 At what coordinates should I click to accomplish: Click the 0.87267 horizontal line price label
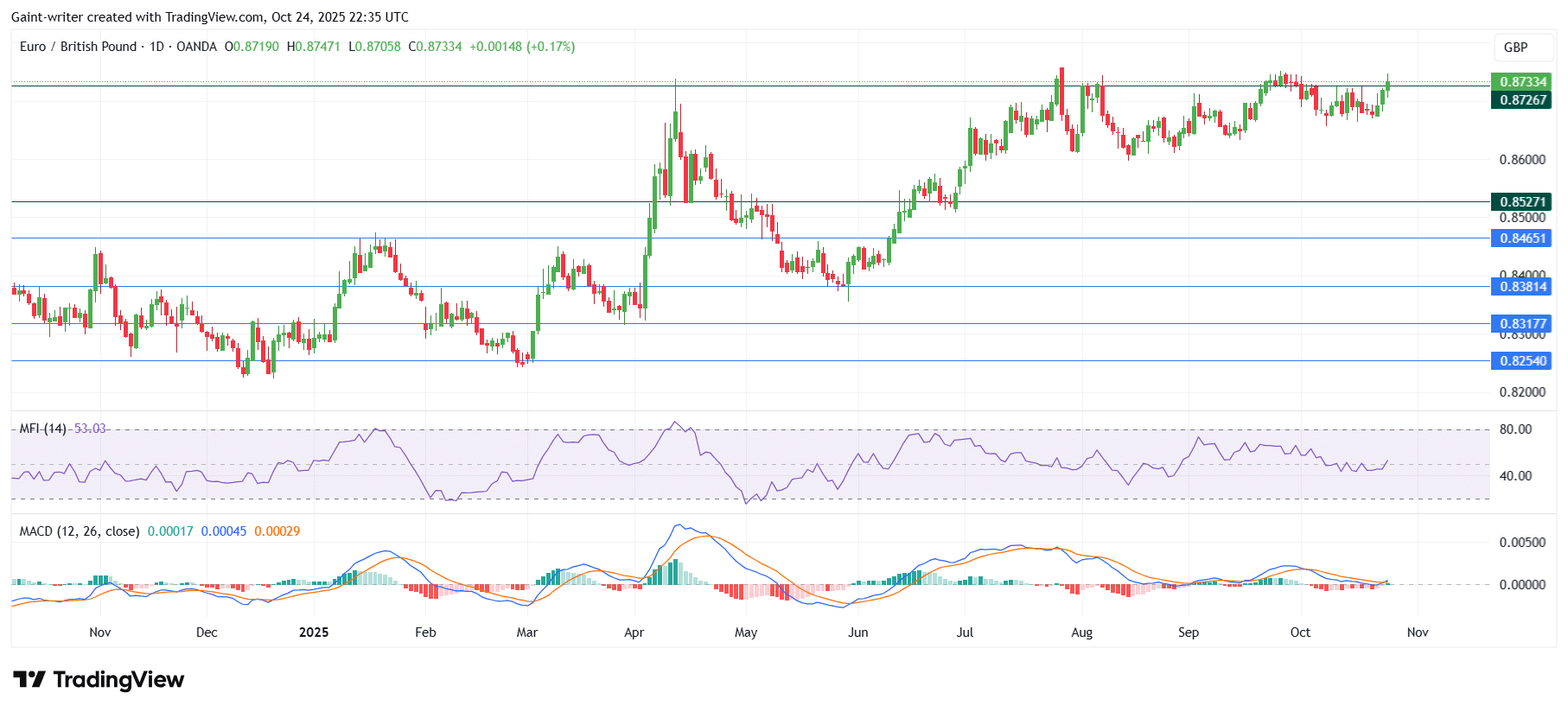pos(1521,100)
